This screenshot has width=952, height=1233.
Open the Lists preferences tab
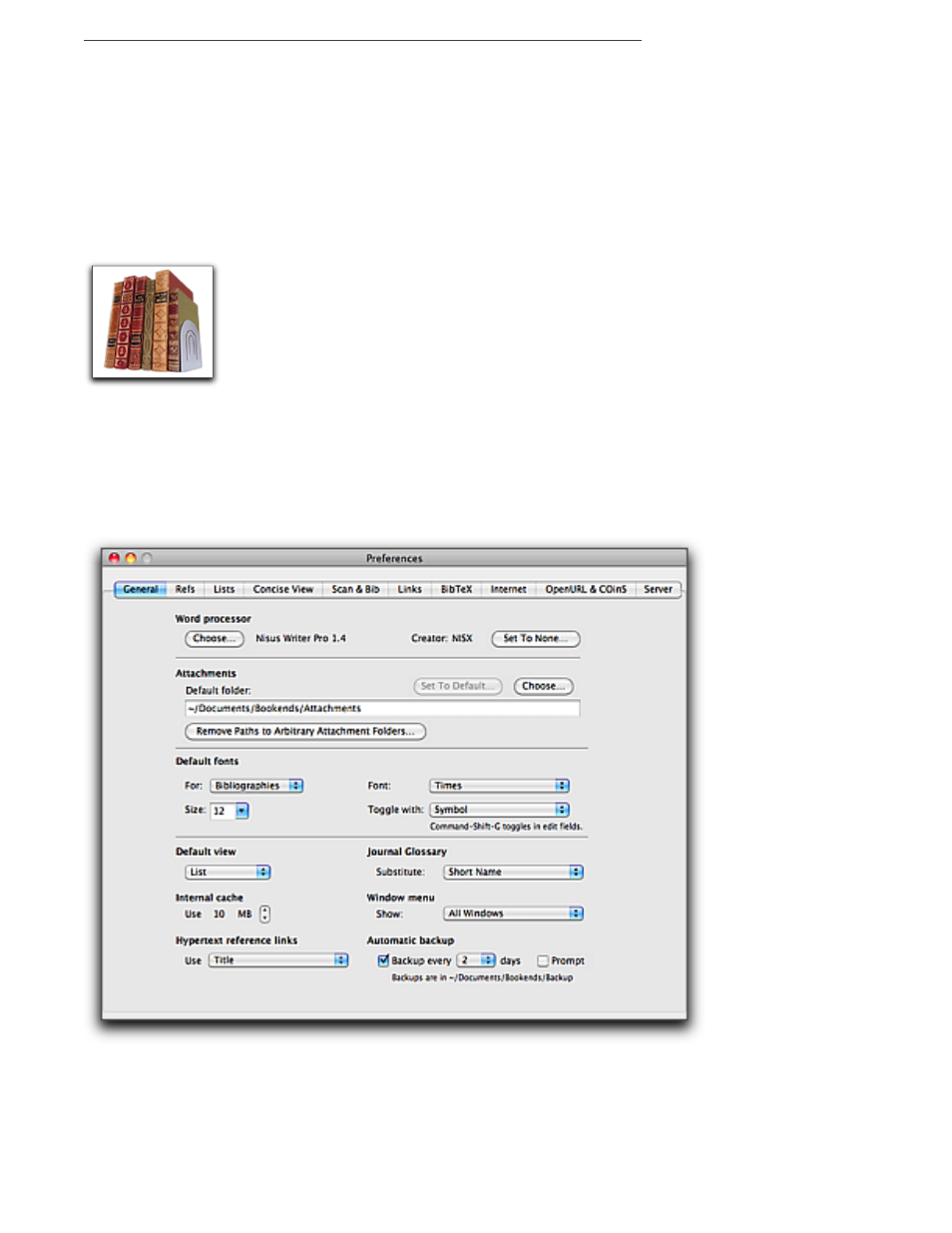pyautogui.click(x=225, y=589)
